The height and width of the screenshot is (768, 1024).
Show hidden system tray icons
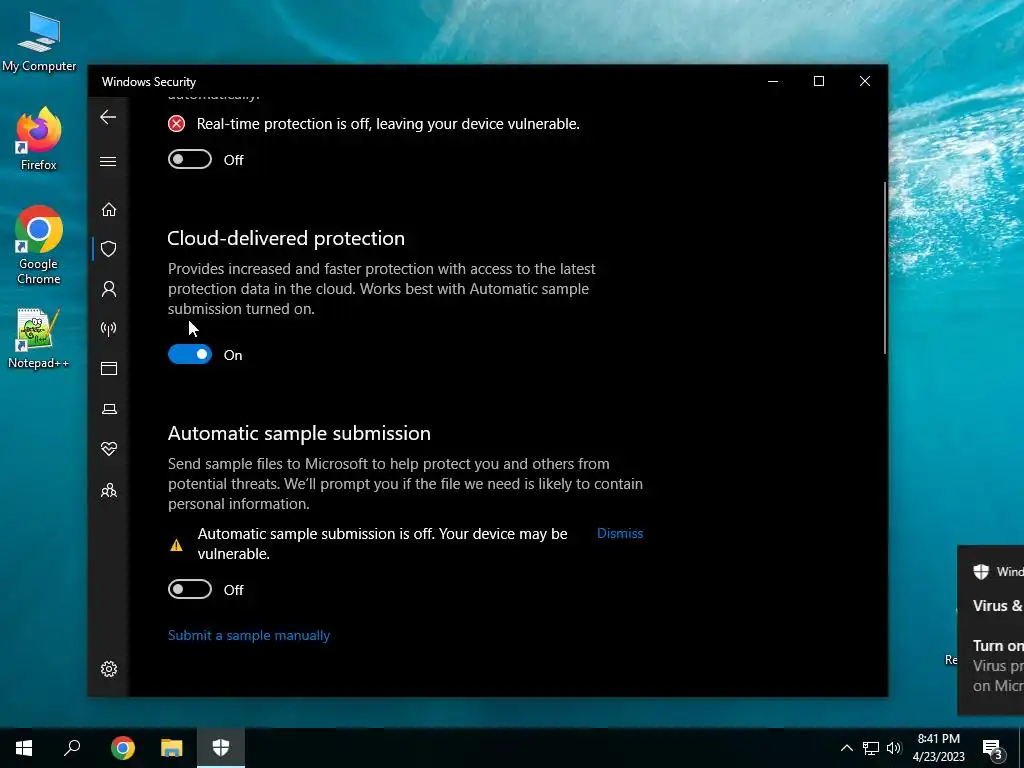click(846, 748)
